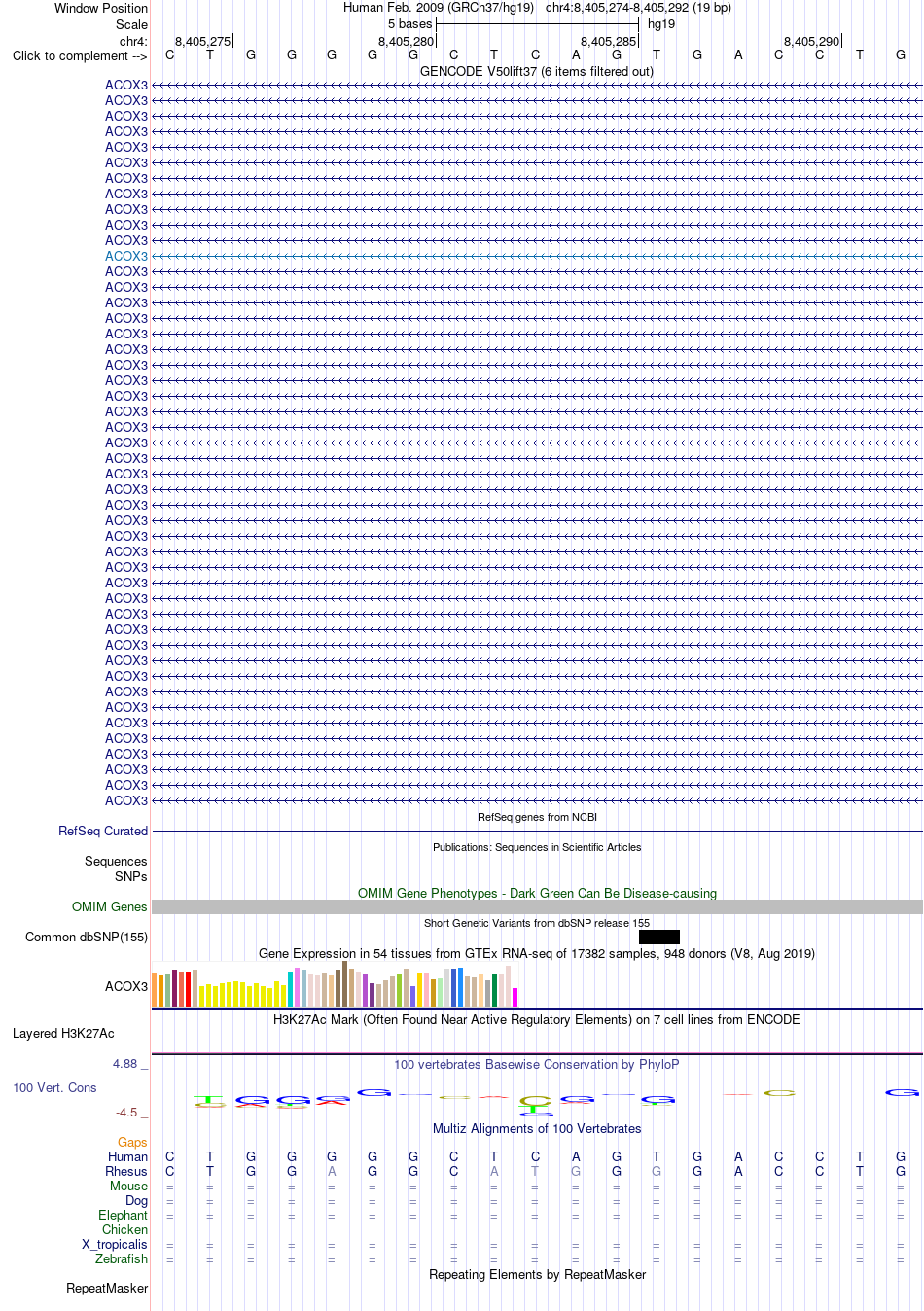Click ACOX3 label beside GTEx bar chart
The height and width of the screenshot is (1311, 924).
point(126,986)
